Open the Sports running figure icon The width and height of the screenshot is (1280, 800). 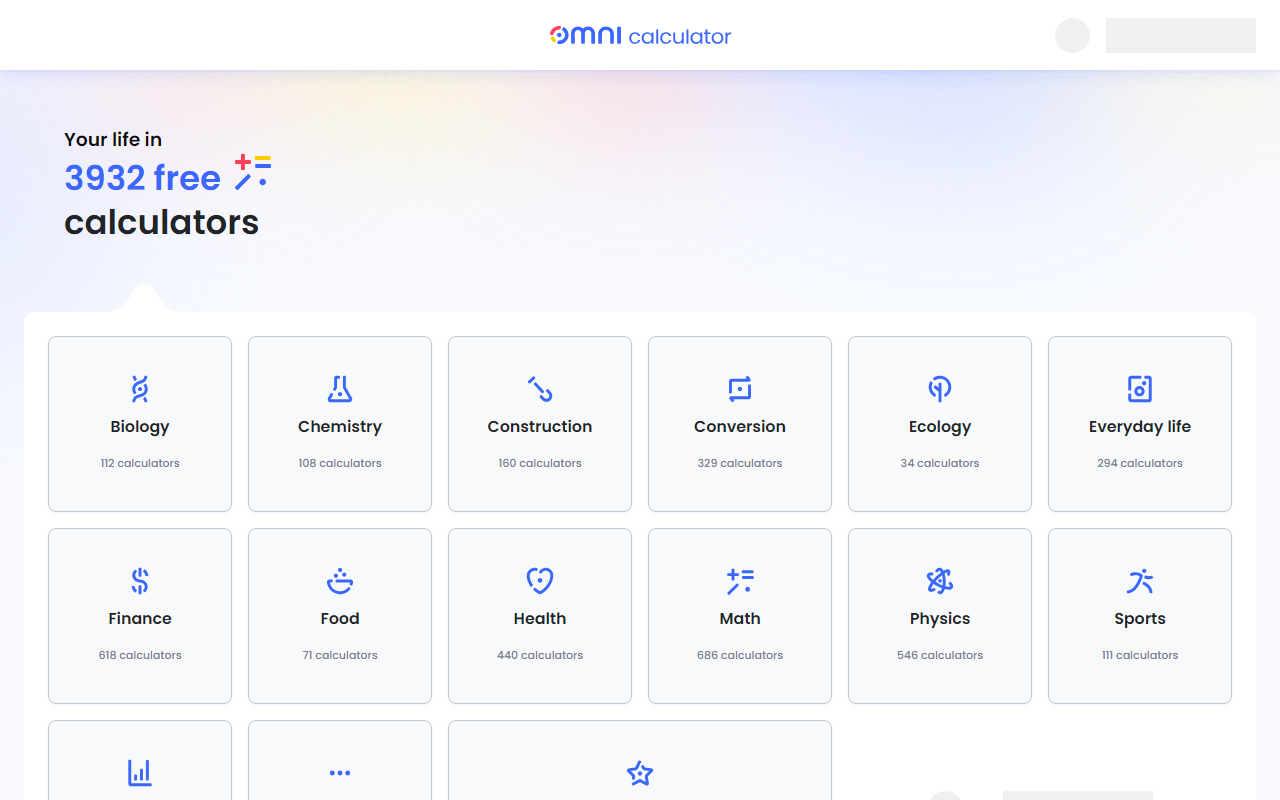pyautogui.click(x=1140, y=580)
